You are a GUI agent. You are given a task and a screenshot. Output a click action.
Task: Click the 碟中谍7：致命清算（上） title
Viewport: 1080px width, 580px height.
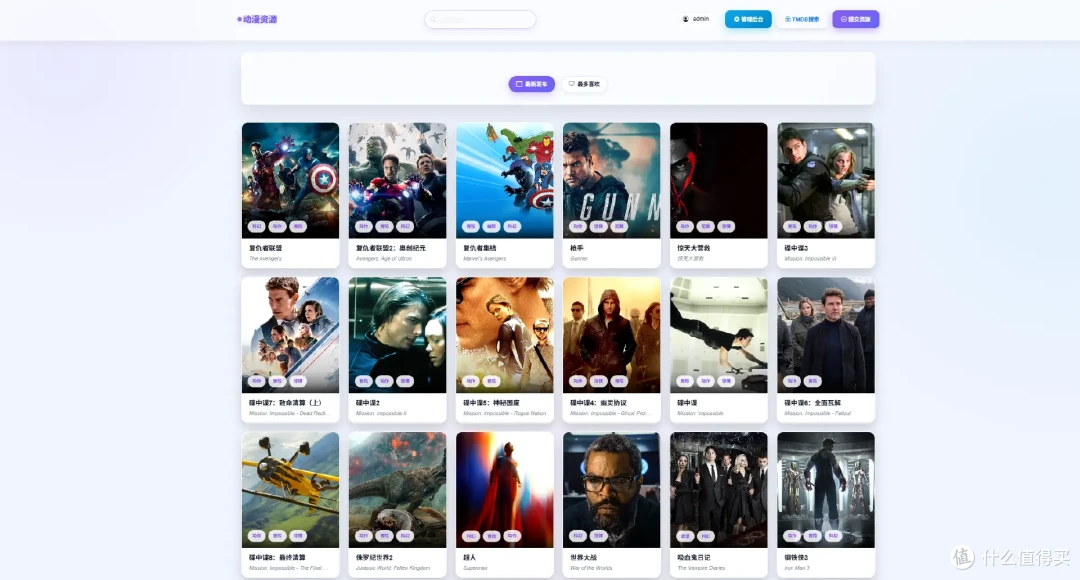pyautogui.click(x=285, y=403)
